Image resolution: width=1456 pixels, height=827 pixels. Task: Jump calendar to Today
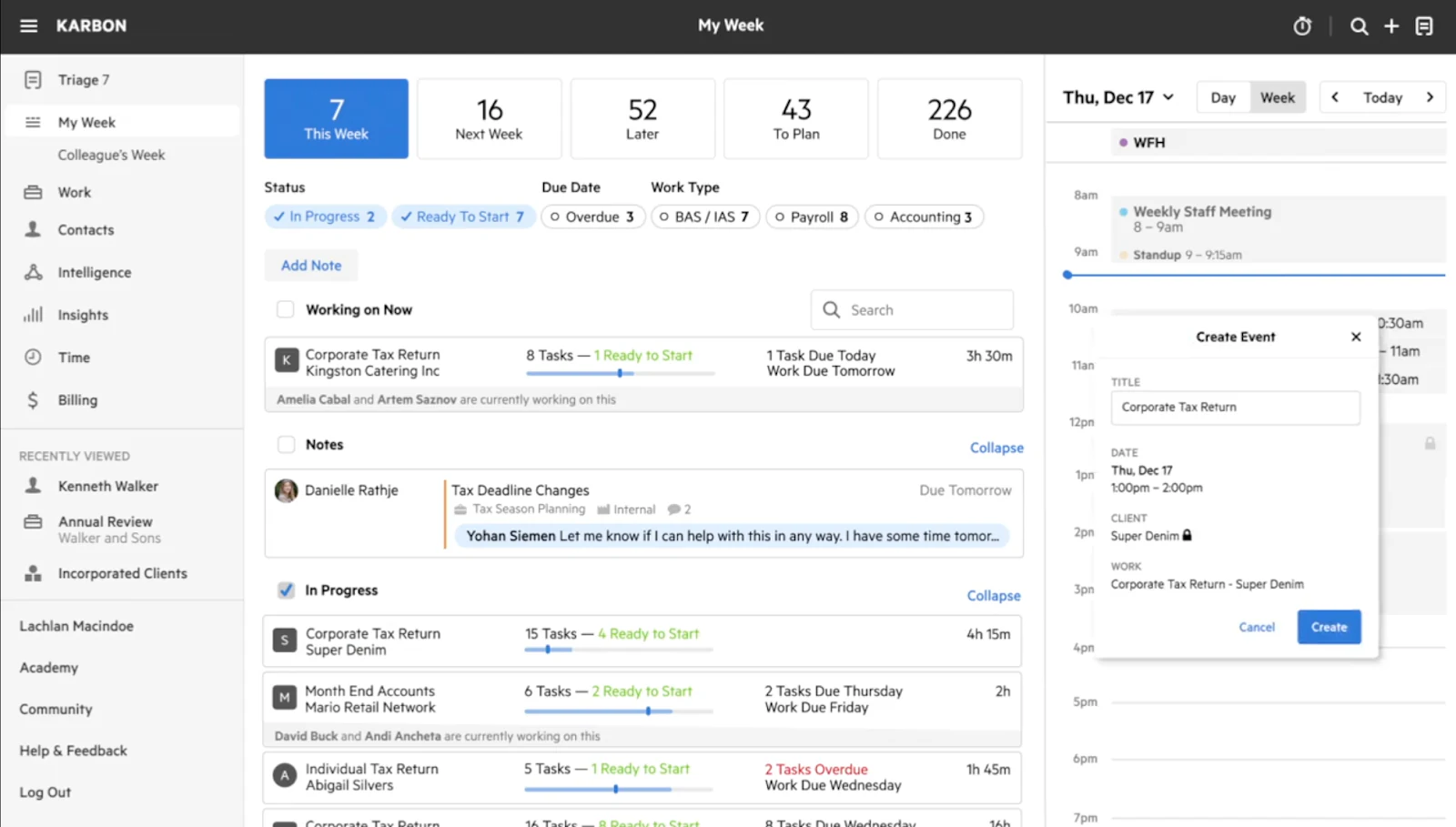[x=1382, y=97]
